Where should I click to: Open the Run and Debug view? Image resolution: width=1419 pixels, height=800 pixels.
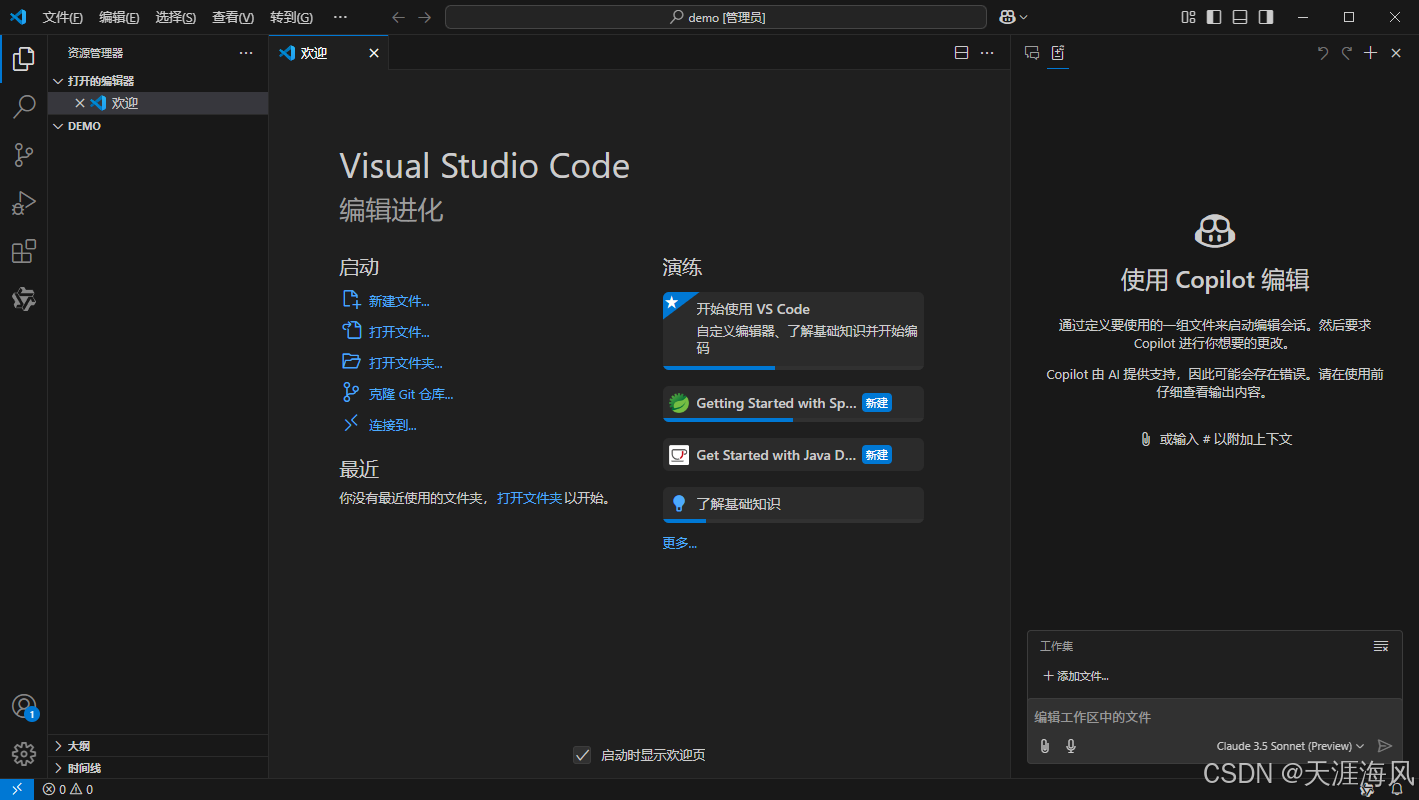(24, 203)
